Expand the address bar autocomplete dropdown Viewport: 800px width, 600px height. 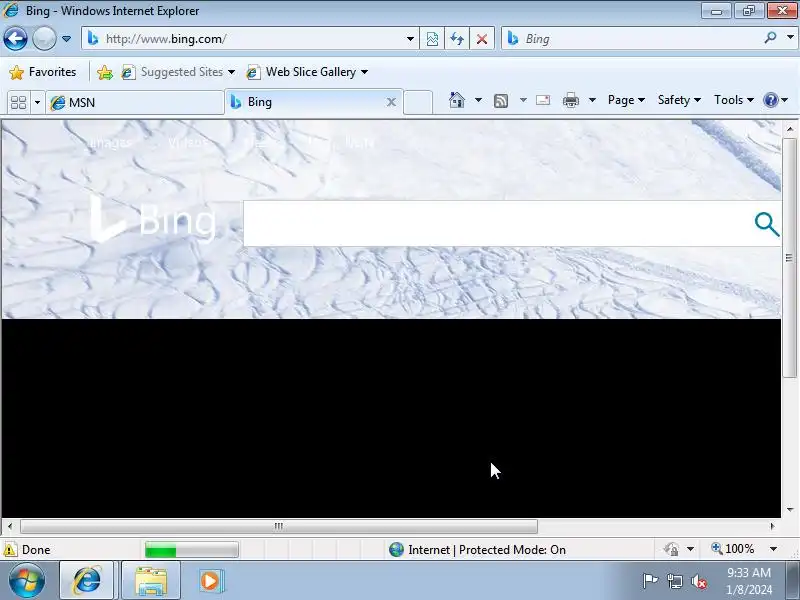410,39
